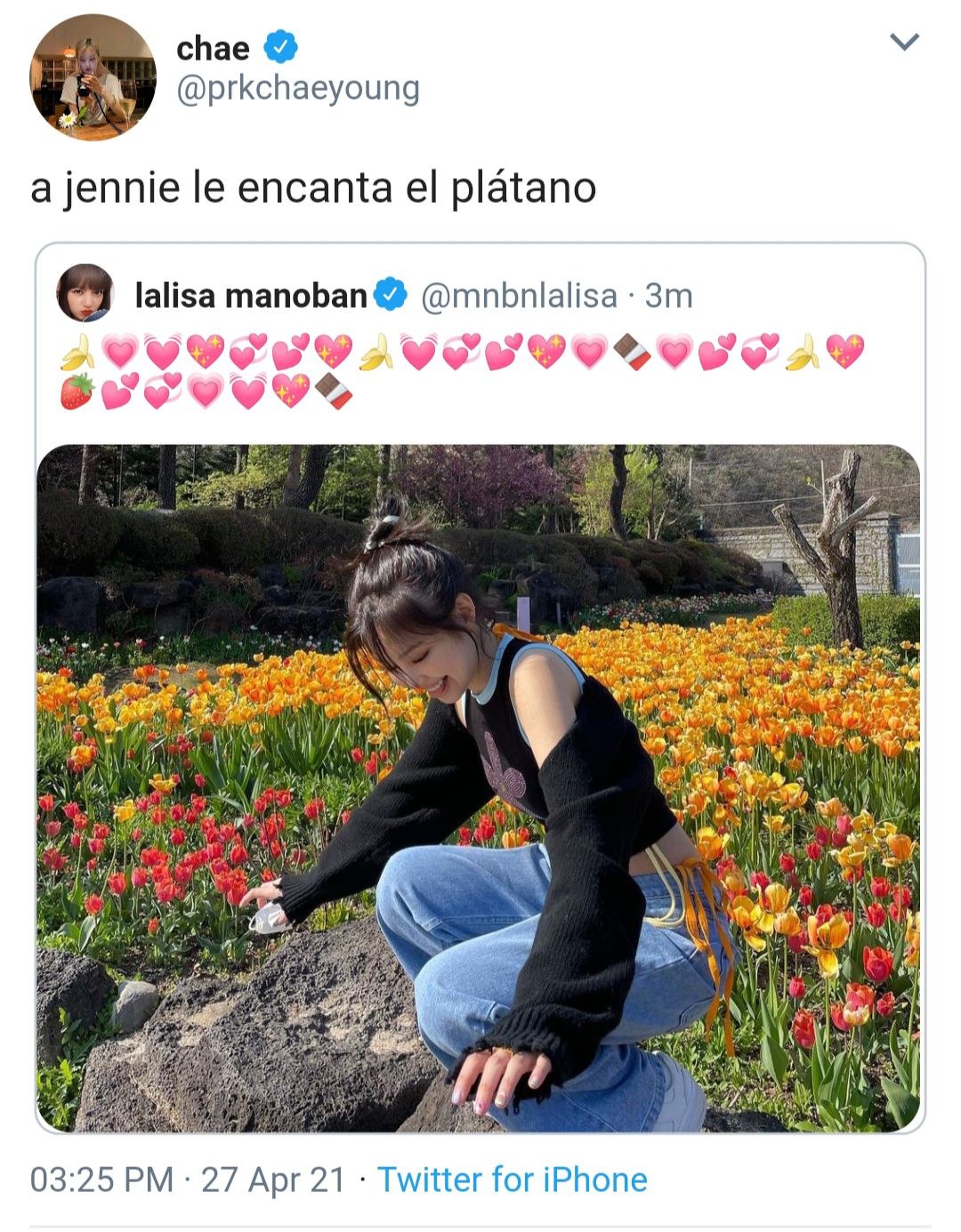The width and height of the screenshot is (961, 1232).
Task: Click the strawberry emoji in quoted tweet
Action: pyautogui.click(x=77, y=391)
